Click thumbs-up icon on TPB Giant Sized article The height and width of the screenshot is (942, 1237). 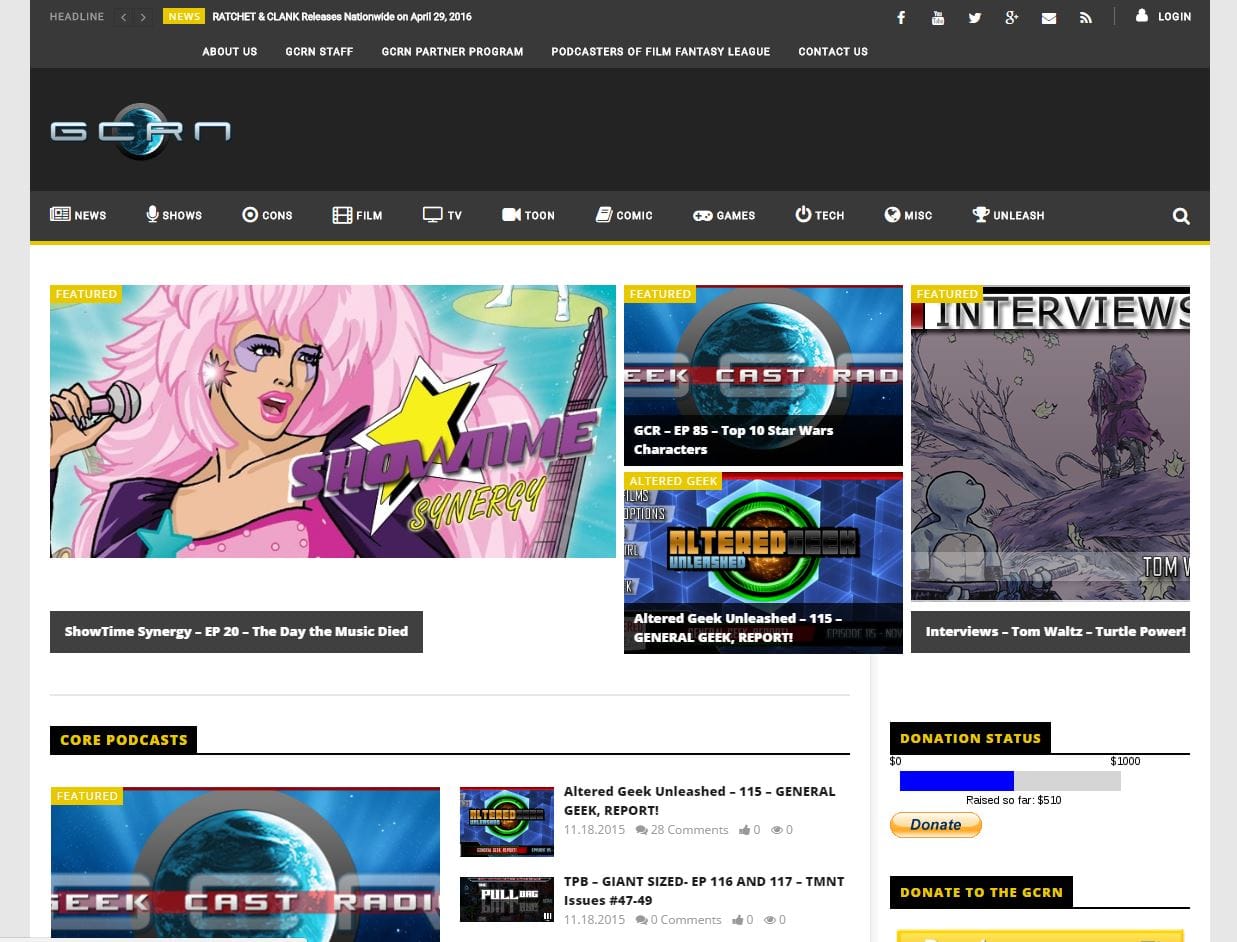[738, 920]
